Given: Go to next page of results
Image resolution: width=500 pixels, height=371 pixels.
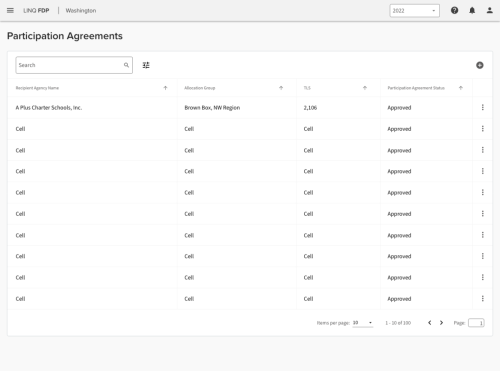Looking at the screenshot, I should [441, 323].
